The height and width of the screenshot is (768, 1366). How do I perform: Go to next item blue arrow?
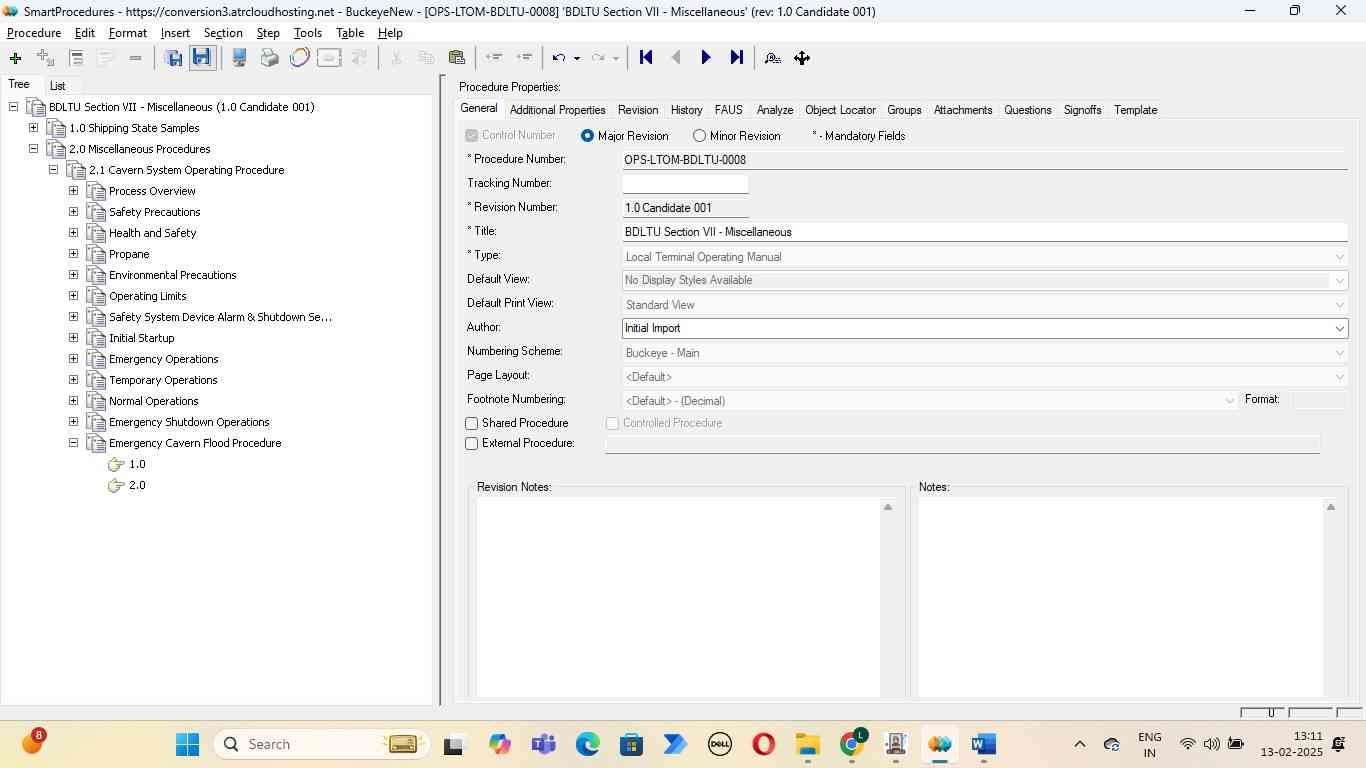(x=706, y=58)
